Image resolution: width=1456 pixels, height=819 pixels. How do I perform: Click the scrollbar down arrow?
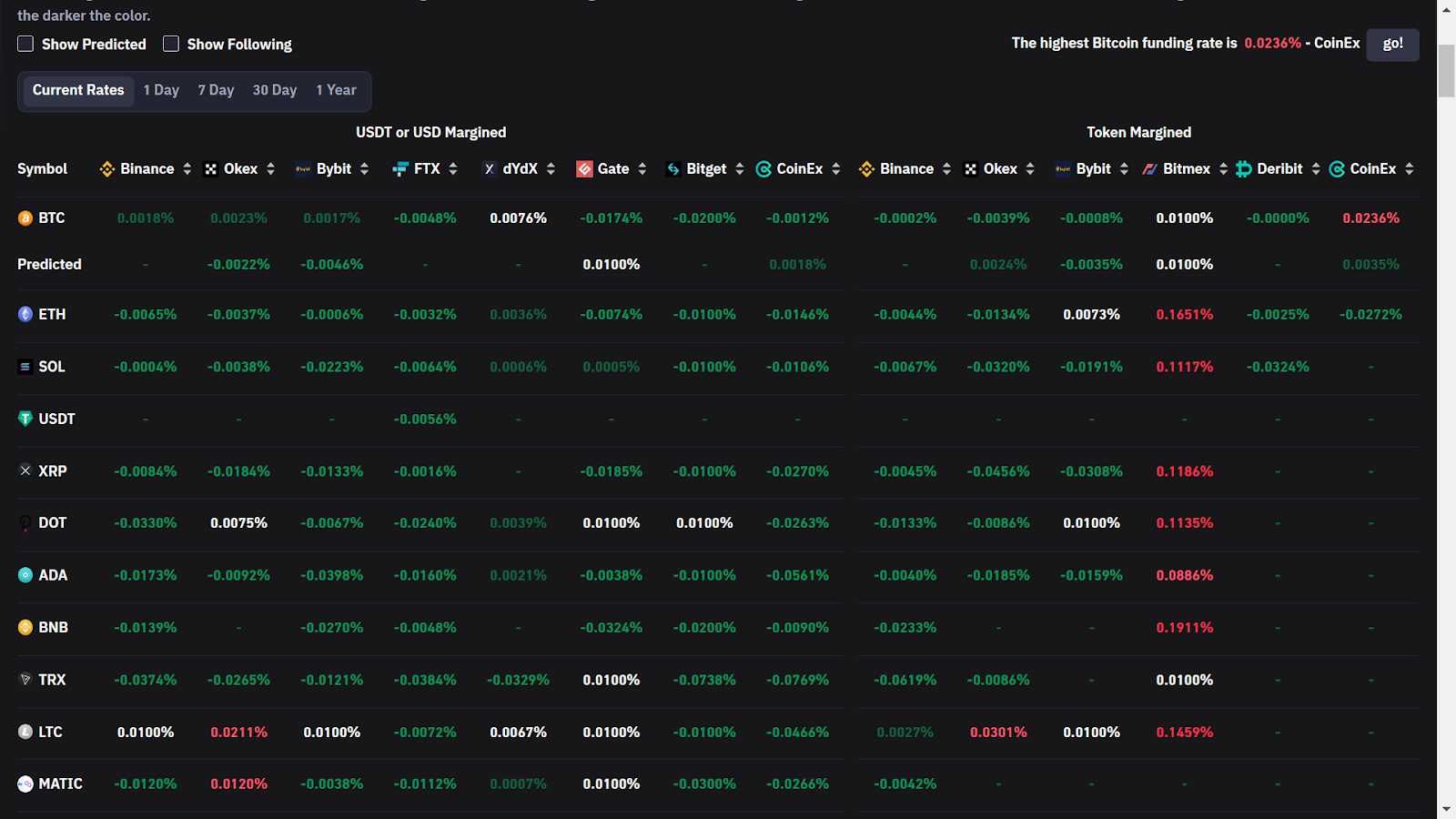(1447, 809)
